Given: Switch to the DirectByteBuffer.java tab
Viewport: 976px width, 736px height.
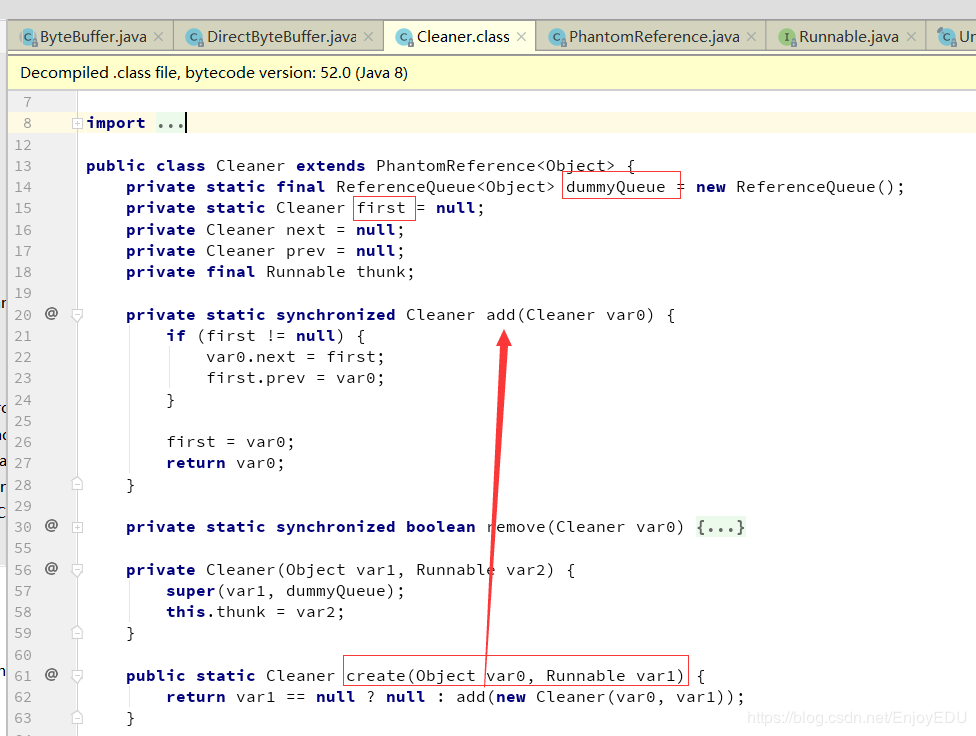Looking at the screenshot, I should pos(281,37).
